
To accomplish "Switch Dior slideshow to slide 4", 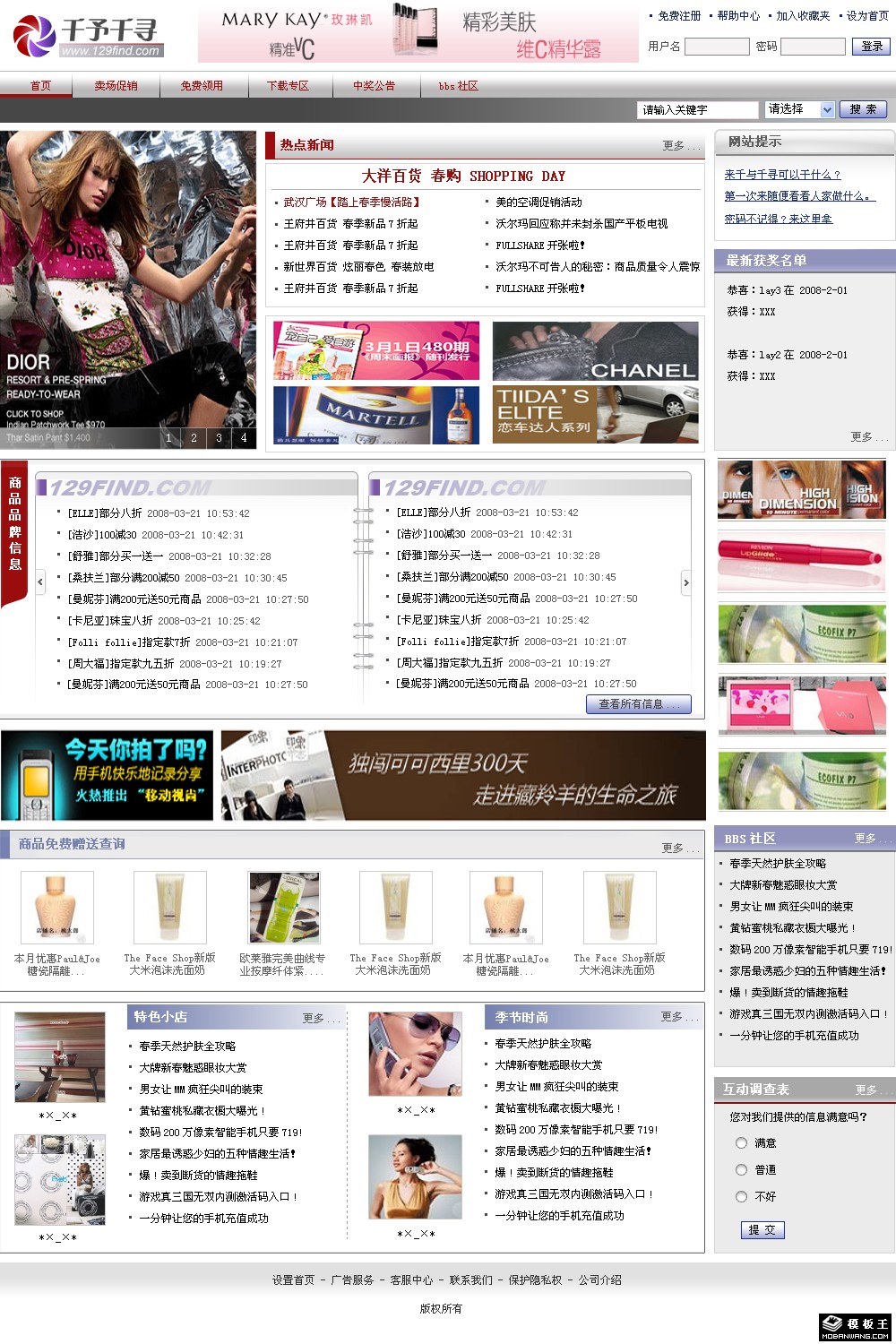I will (x=244, y=438).
